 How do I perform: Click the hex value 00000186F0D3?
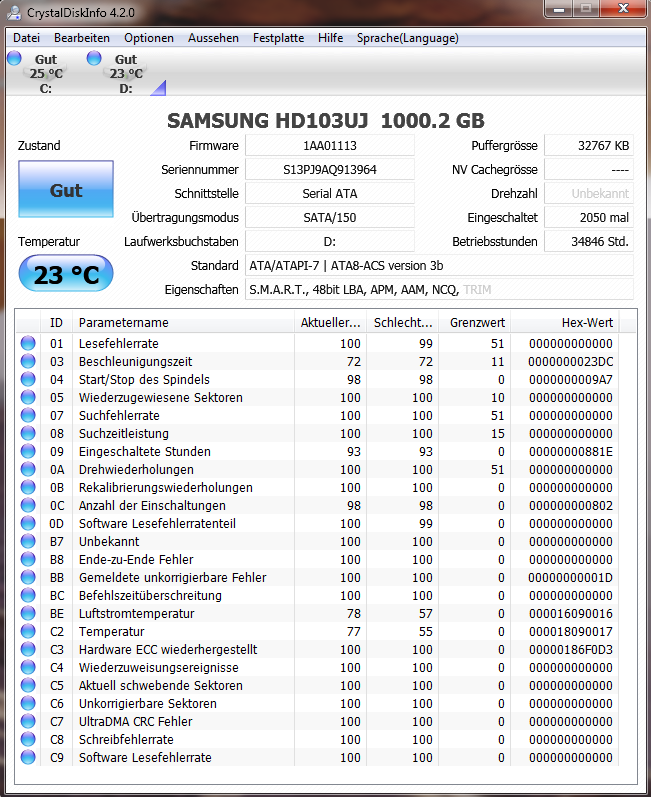click(570, 650)
